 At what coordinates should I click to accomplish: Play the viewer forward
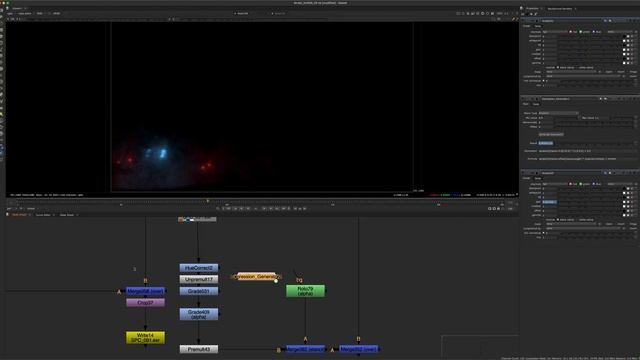(264, 209)
